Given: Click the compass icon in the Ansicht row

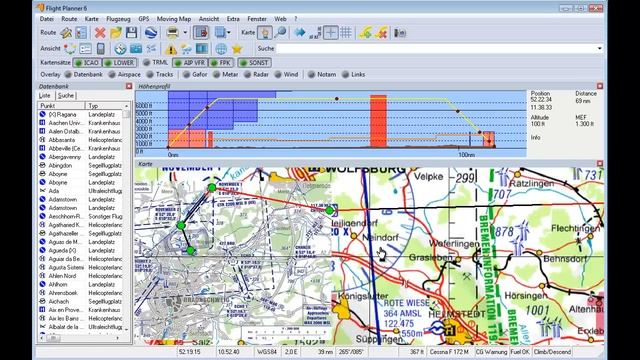Looking at the screenshot, I should (x=120, y=49).
